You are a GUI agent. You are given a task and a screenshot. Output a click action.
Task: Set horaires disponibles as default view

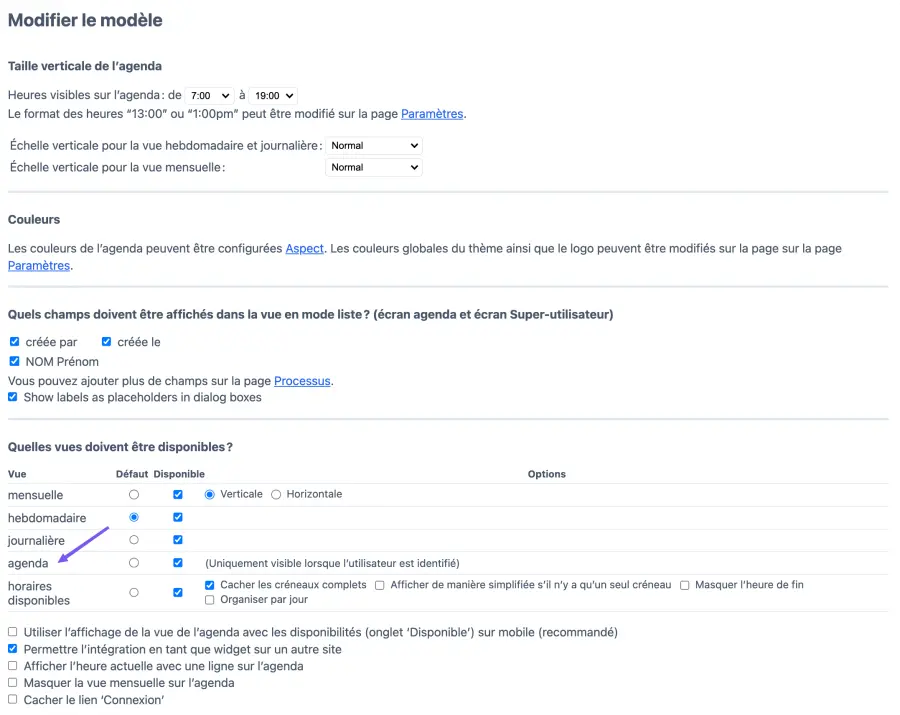pyautogui.click(x=134, y=592)
